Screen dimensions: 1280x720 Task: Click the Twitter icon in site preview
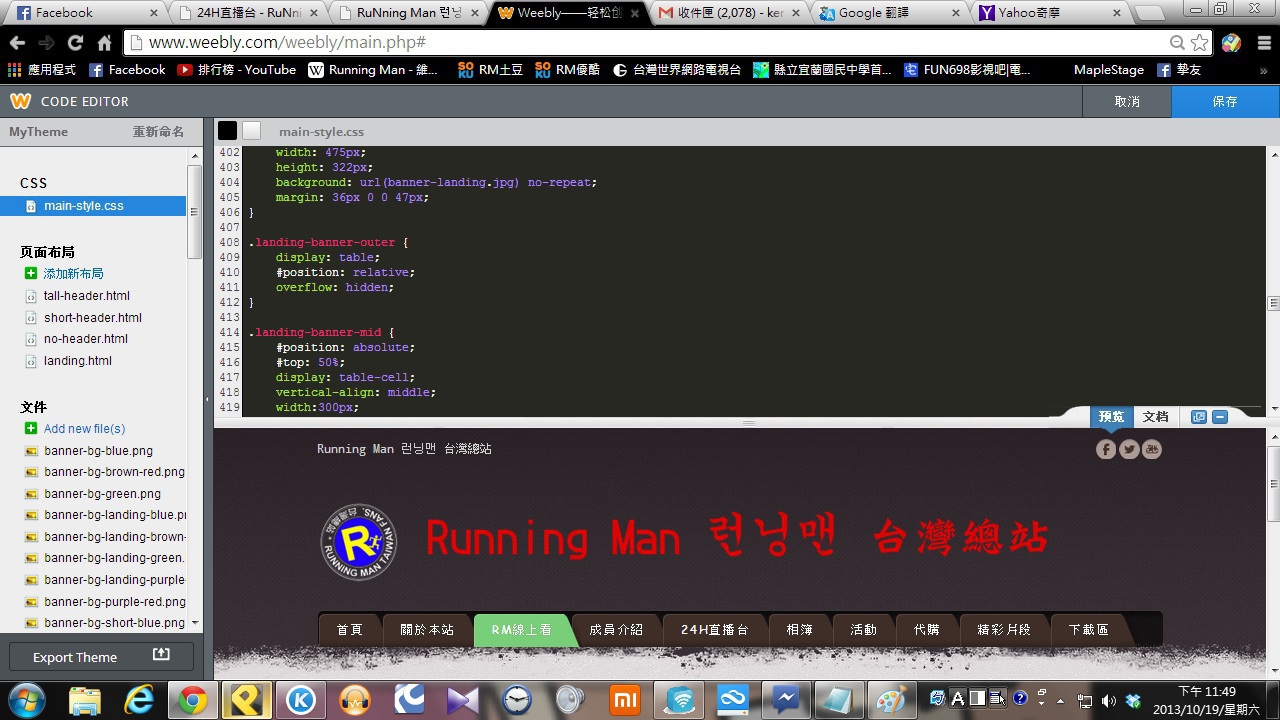(1129, 449)
